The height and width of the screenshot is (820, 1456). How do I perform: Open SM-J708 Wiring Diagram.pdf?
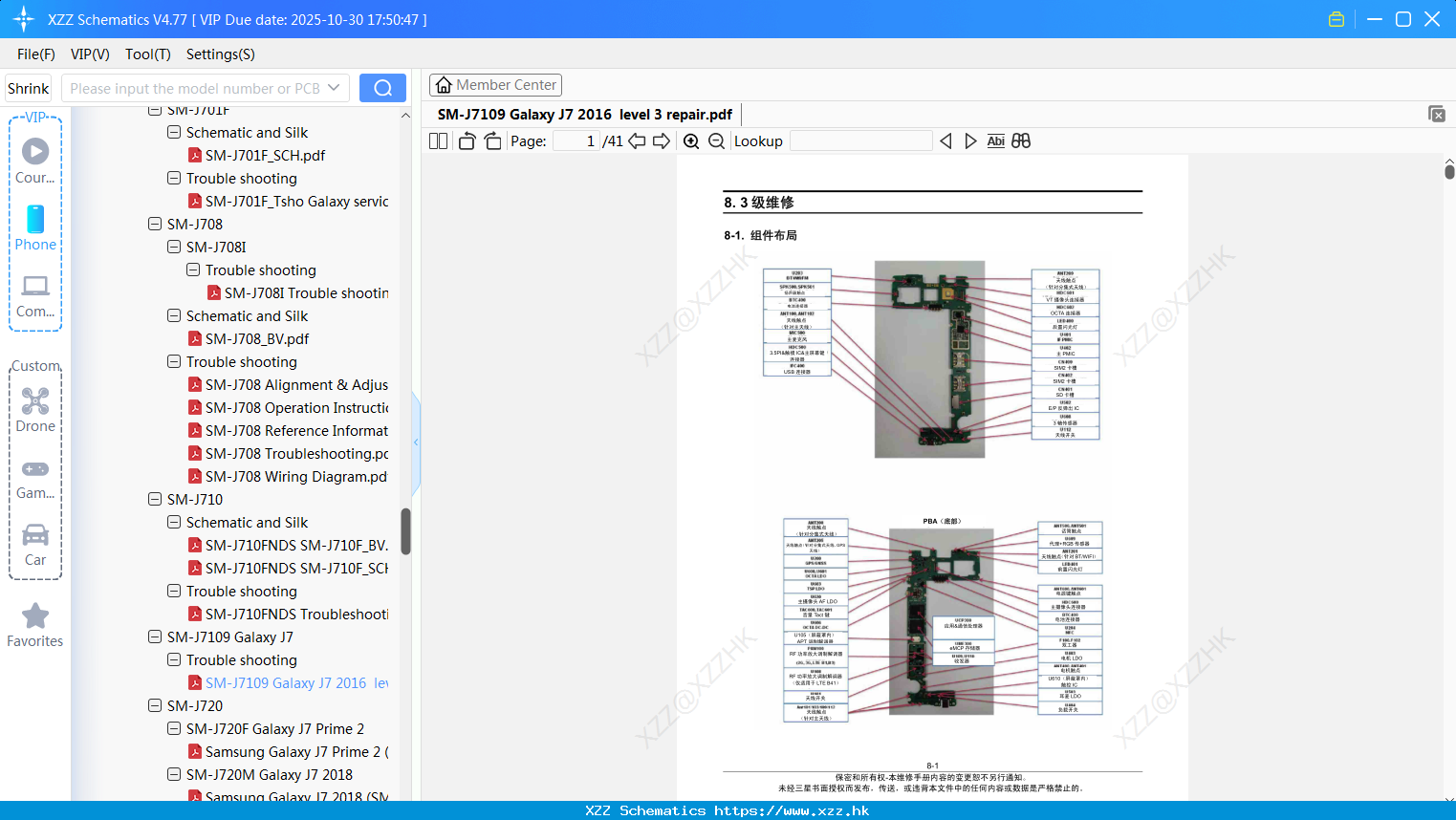tap(296, 476)
